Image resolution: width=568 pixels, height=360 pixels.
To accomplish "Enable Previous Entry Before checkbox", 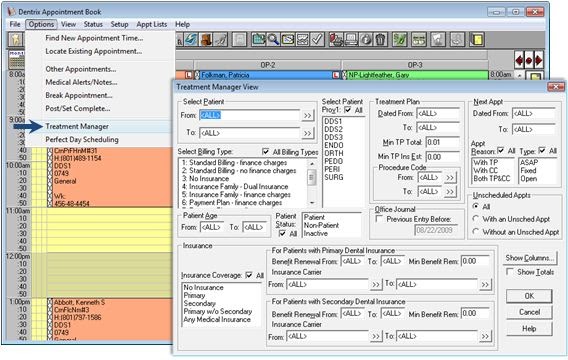I will pyautogui.click(x=379, y=219).
